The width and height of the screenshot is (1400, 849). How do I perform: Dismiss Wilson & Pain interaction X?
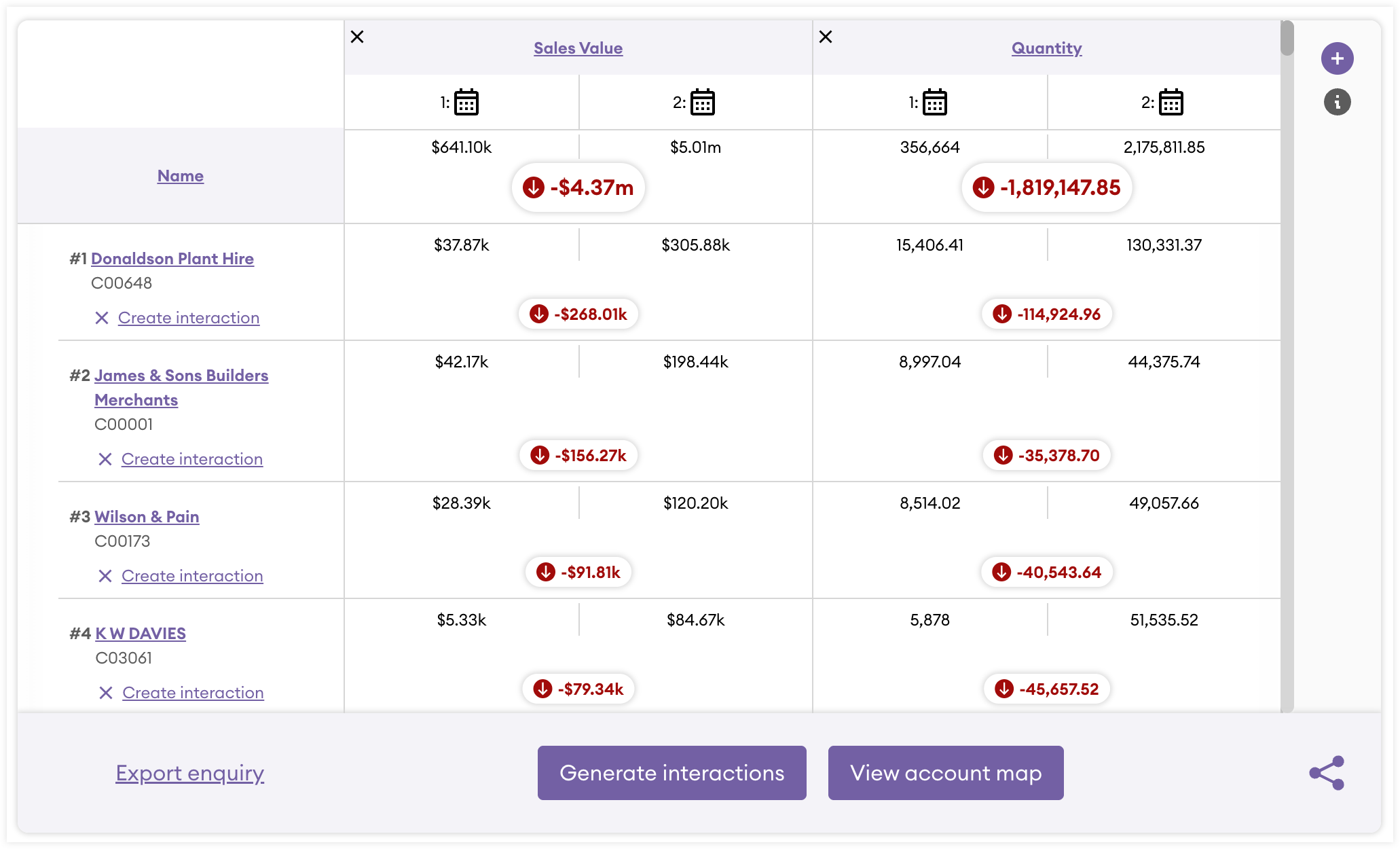pos(105,576)
